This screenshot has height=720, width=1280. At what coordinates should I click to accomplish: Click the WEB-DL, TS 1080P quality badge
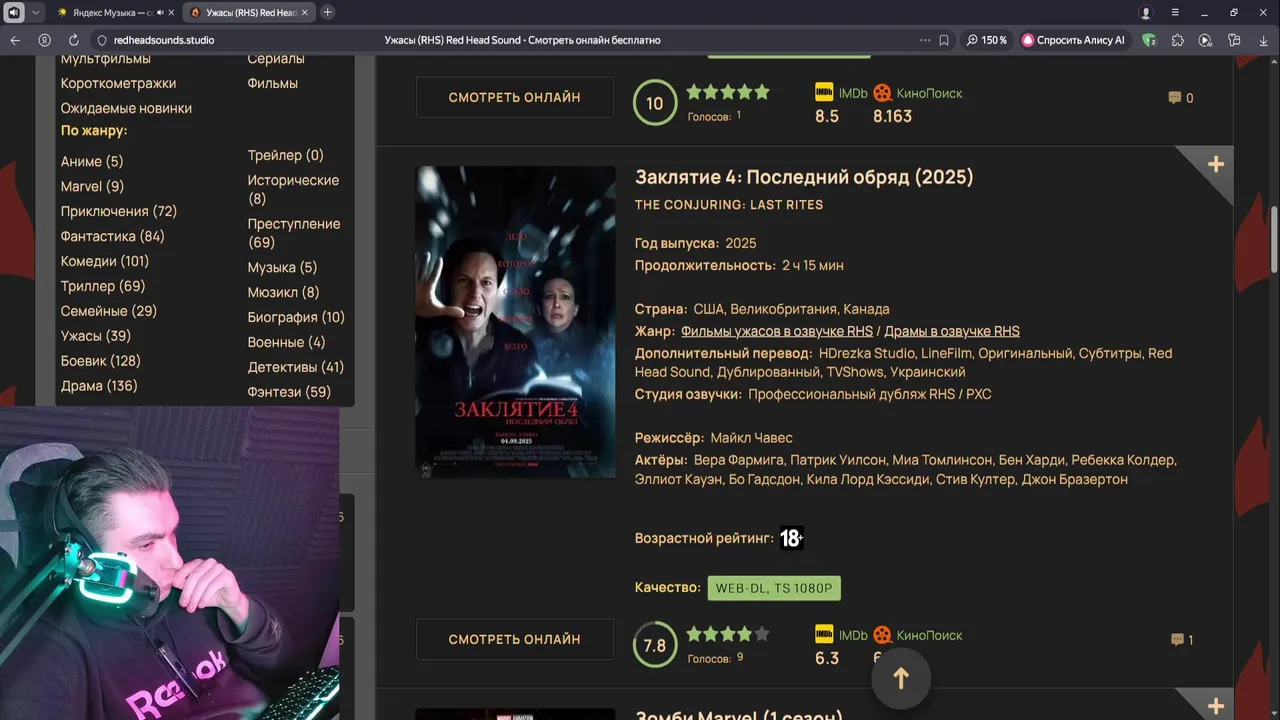[774, 588]
